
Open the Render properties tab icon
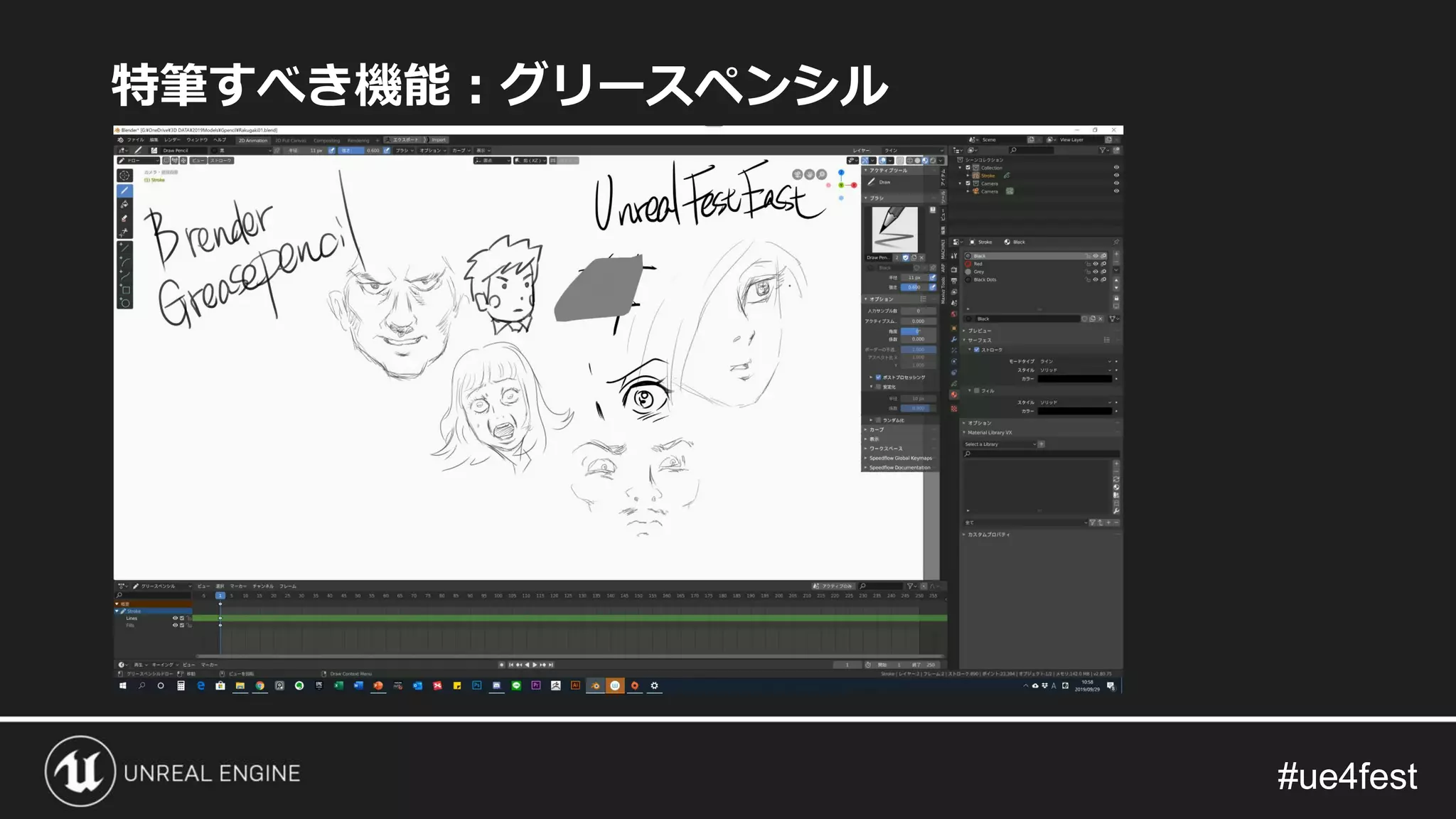coord(954,269)
